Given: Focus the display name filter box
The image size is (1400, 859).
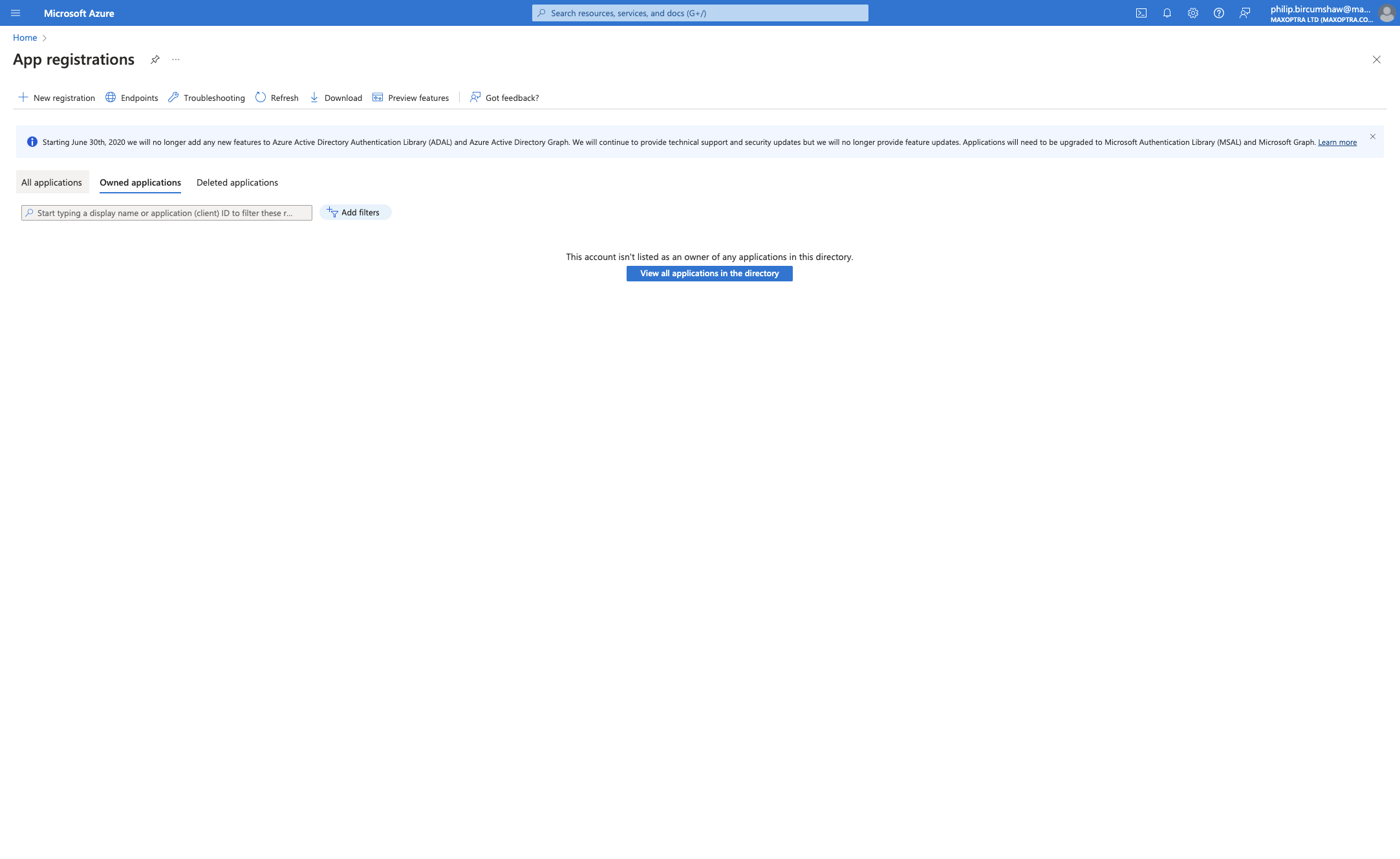Looking at the screenshot, I should click(167, 213).
